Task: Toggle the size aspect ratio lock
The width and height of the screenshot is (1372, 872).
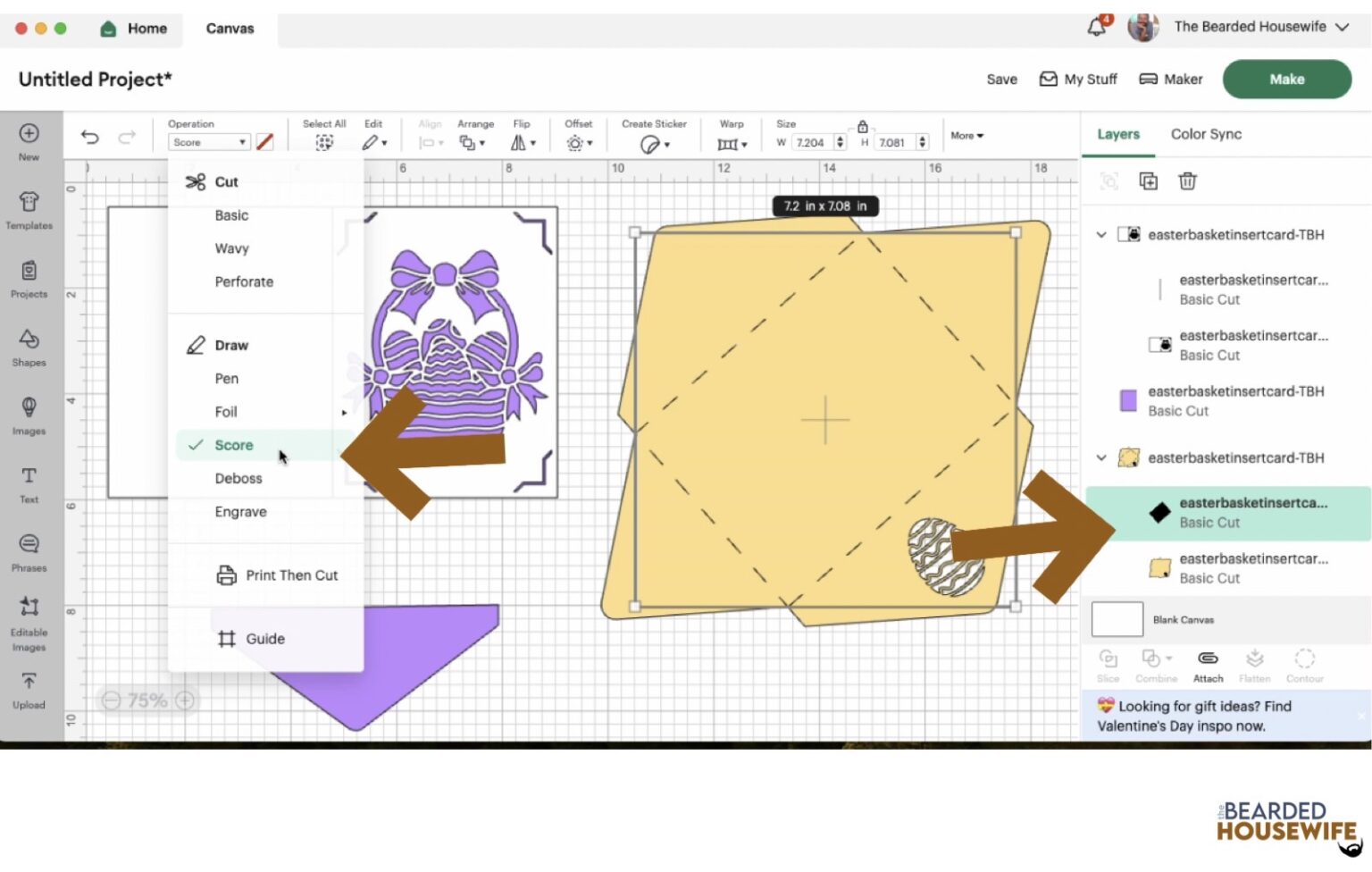Action: (862, 127)
